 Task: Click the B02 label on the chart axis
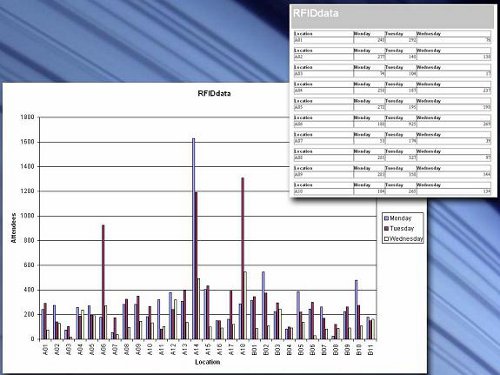[266, 350]
